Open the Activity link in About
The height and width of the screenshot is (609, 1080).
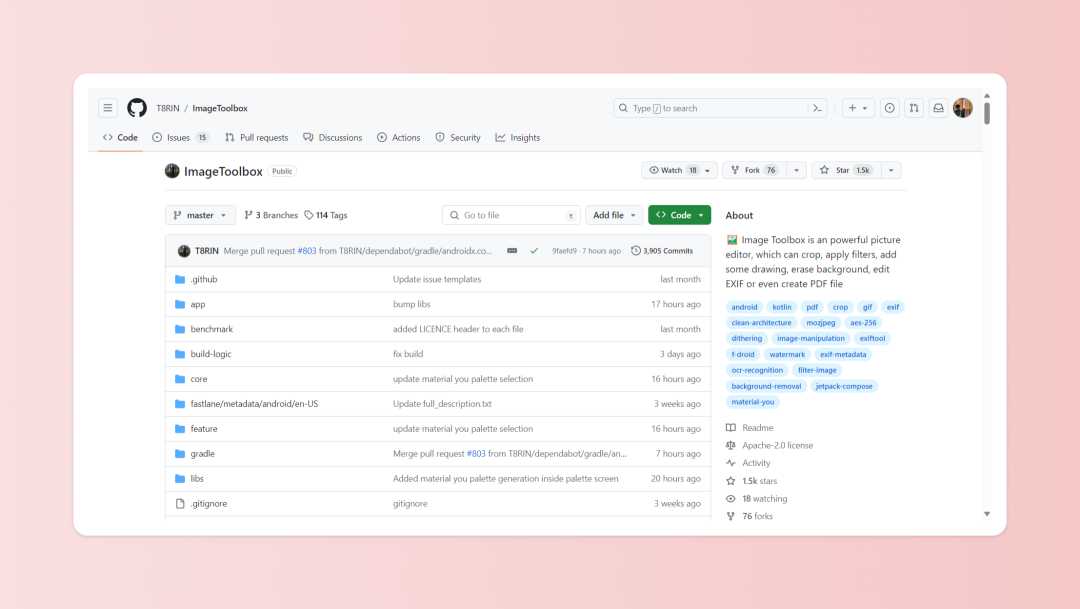756,464
